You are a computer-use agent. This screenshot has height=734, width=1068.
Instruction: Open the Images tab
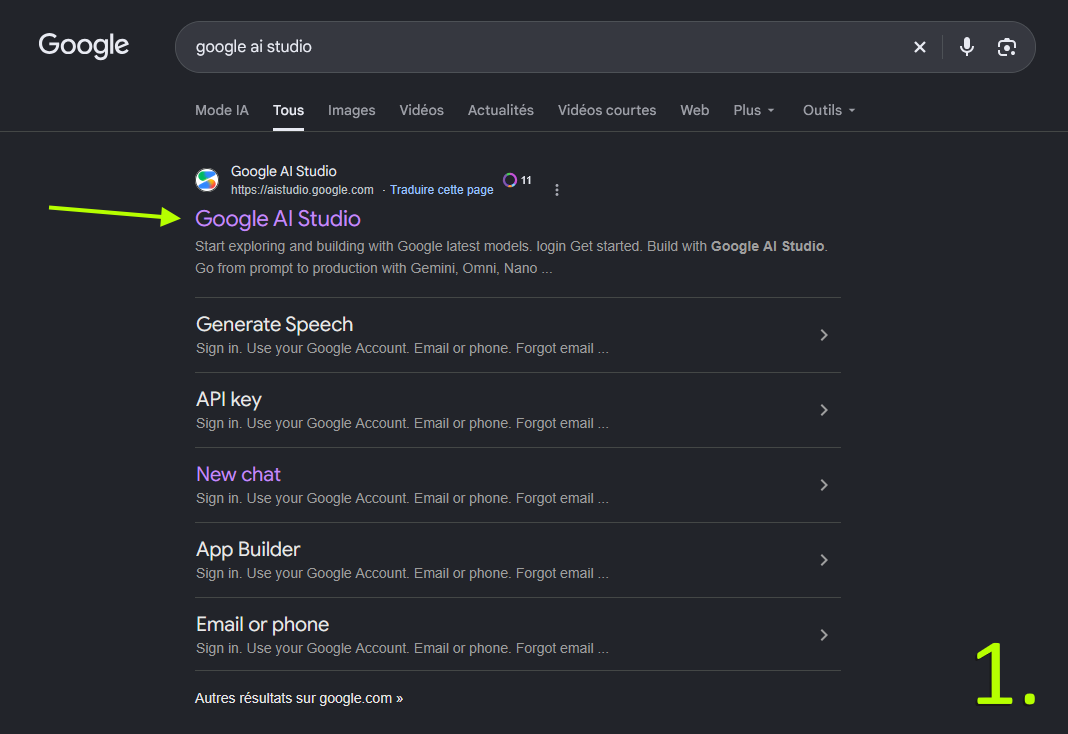351,110
